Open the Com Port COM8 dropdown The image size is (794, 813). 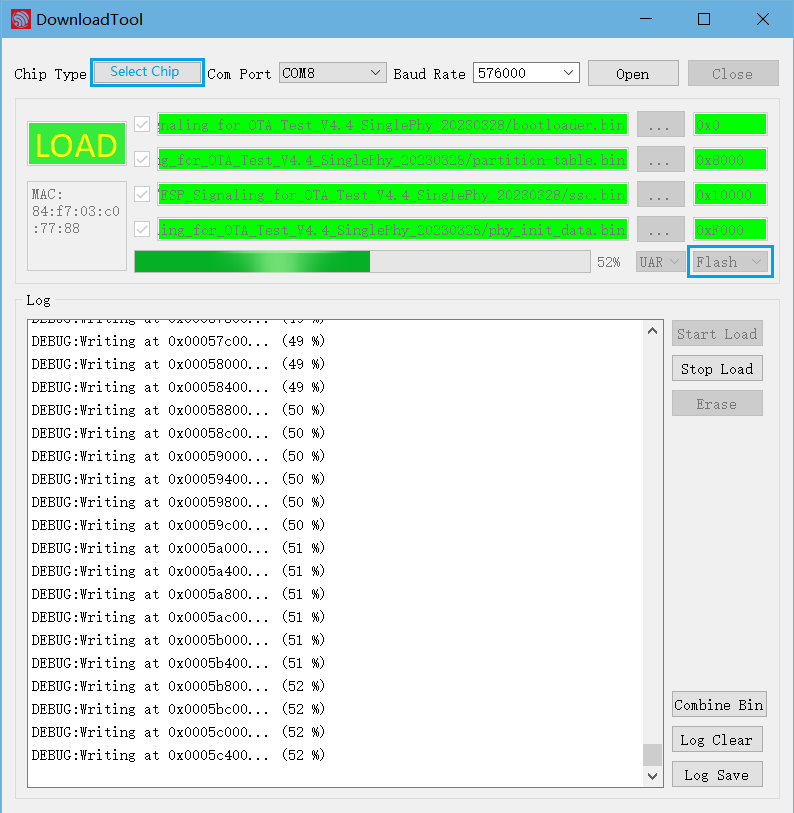[x=332, y=73]
